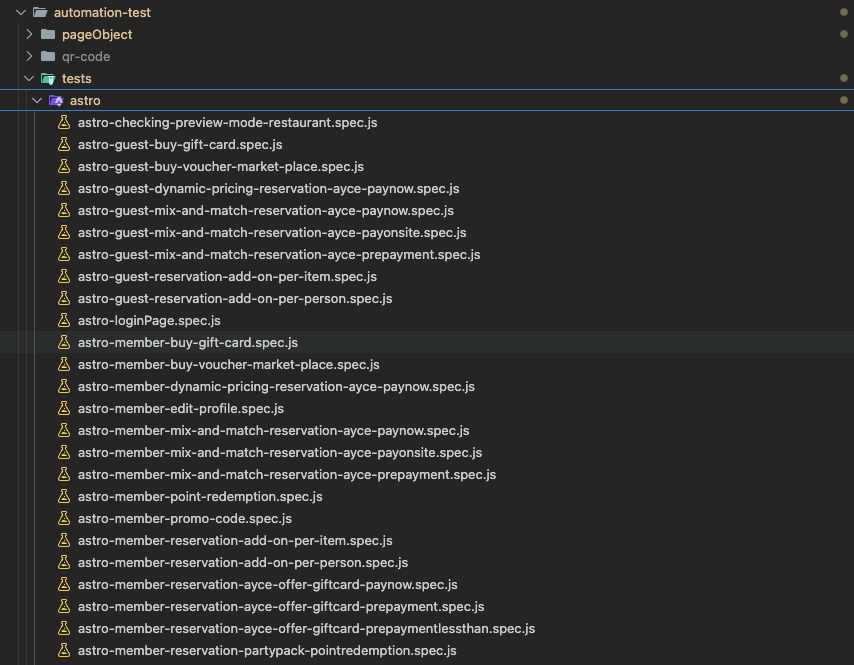Click the qr-code folder icon
Viewport: 854px width, 665px height.
coord(48,57)
